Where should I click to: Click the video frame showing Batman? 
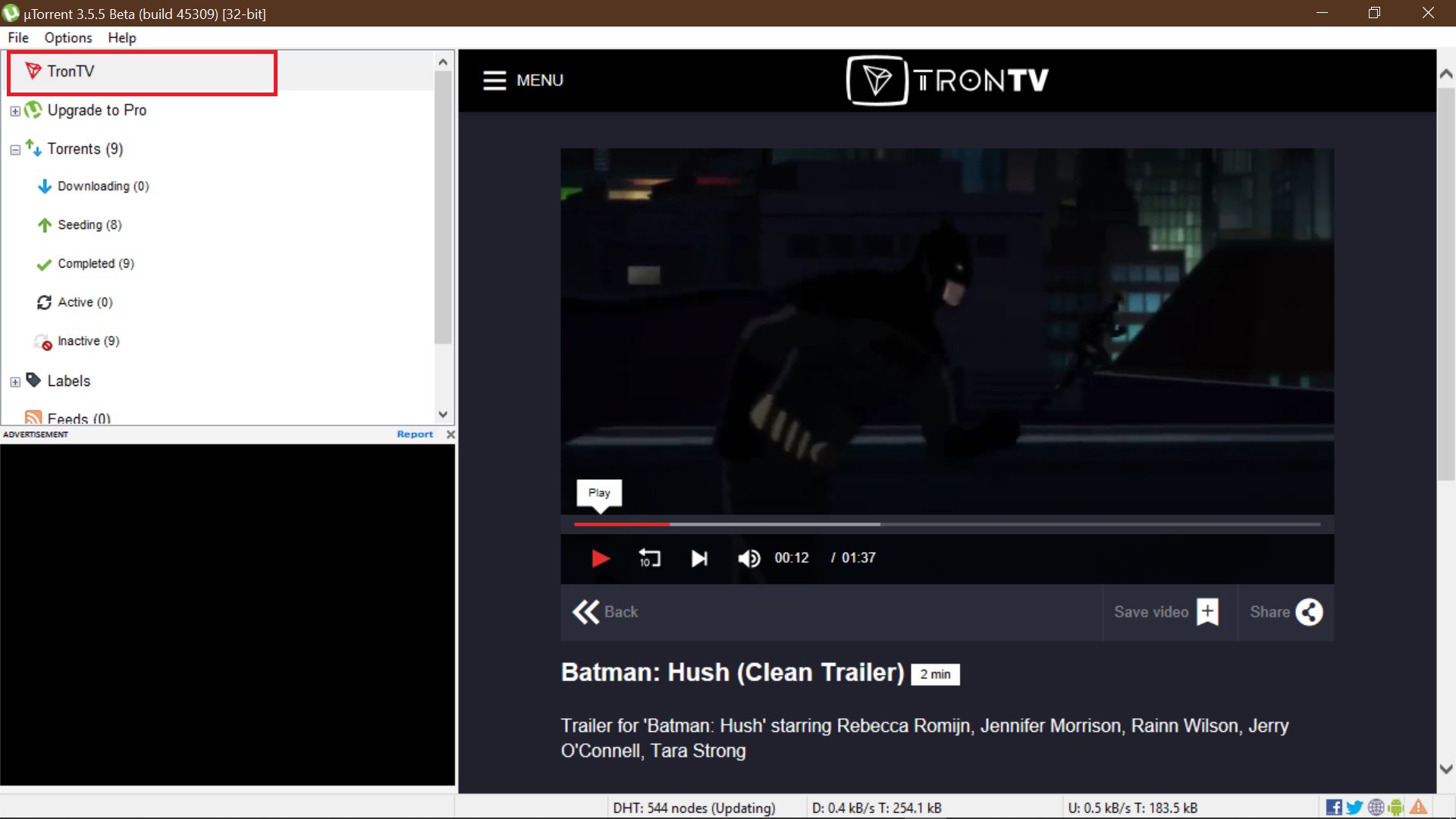pos(947,331)
